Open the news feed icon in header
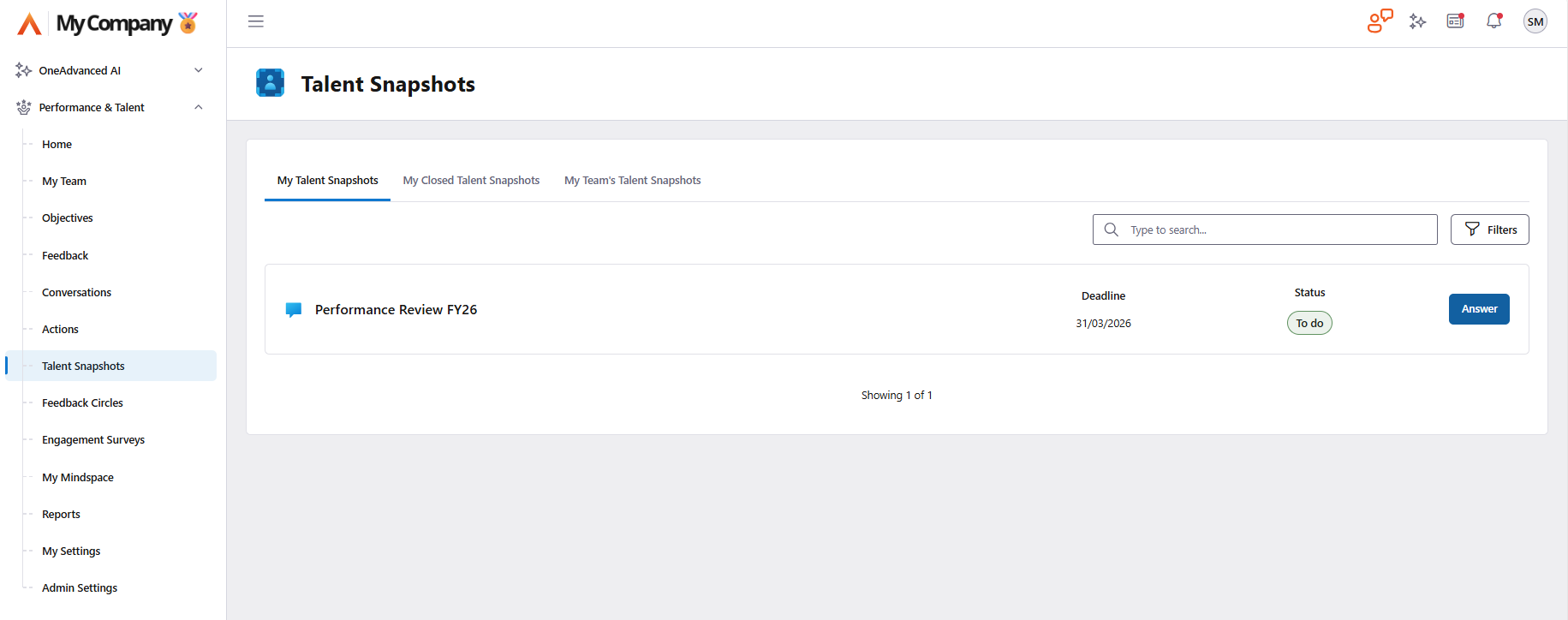 [x=1455, y=21]
